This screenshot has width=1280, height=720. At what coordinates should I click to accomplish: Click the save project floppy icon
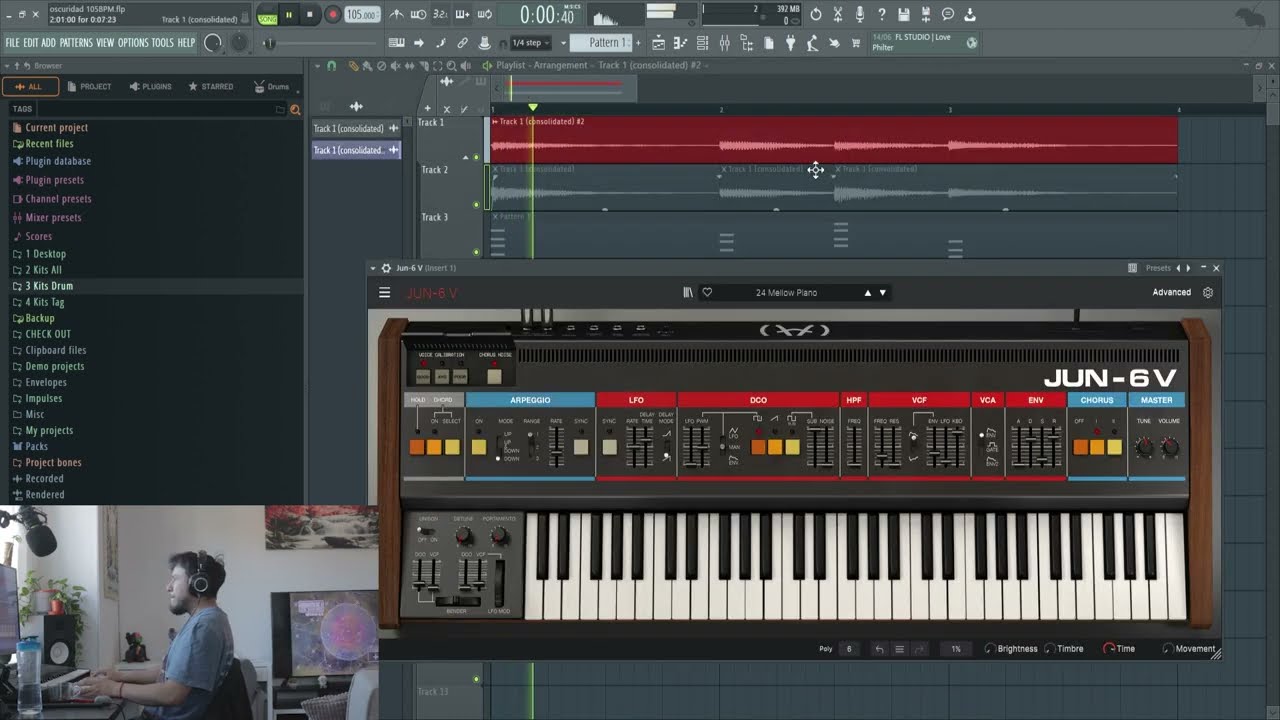[x=904, y=15]
